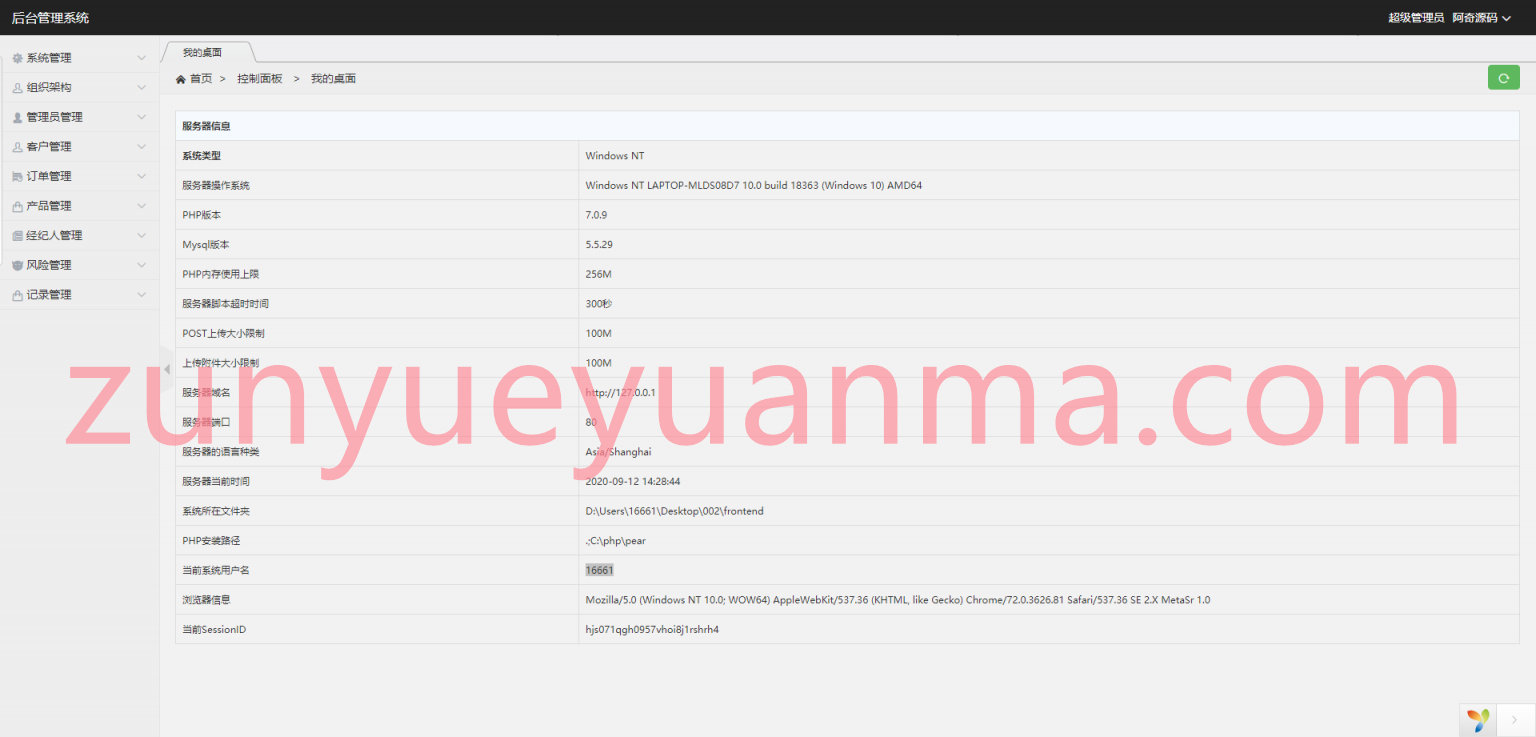Click the Windows NT system type value
The width and height of the screenshot is (1536, 737).
(615, 156)
